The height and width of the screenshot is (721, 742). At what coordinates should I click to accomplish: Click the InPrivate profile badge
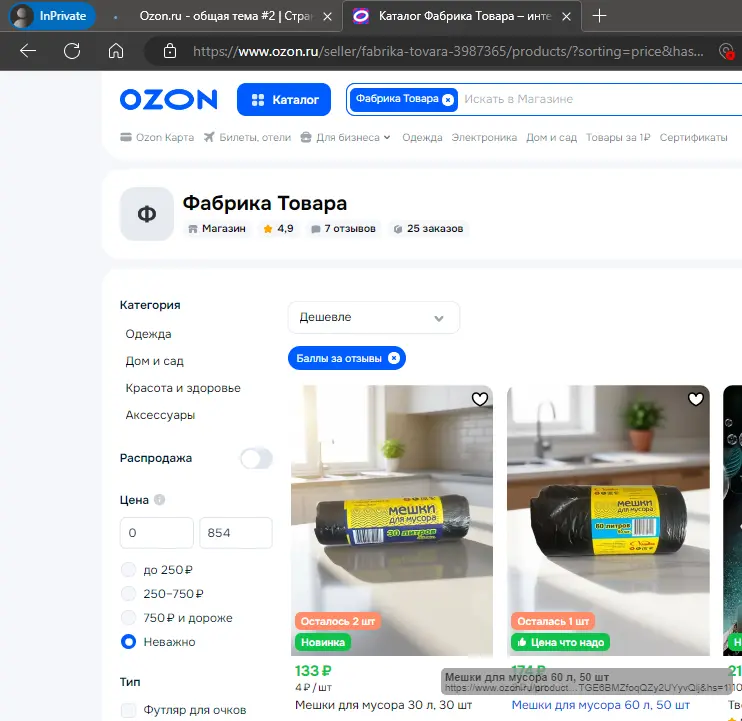coord(52,16)
